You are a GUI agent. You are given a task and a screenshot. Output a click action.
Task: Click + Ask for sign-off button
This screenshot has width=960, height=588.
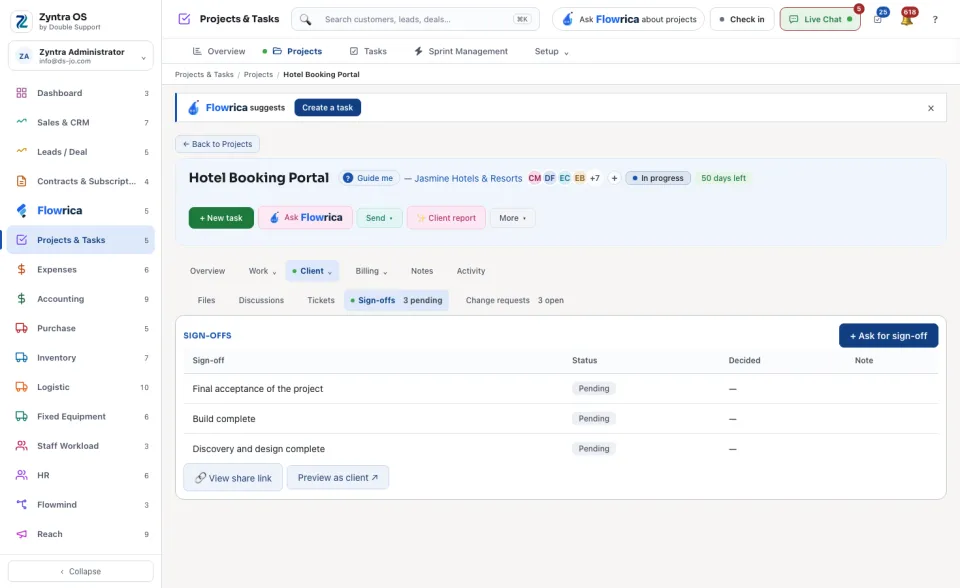[x=888, y=336]
